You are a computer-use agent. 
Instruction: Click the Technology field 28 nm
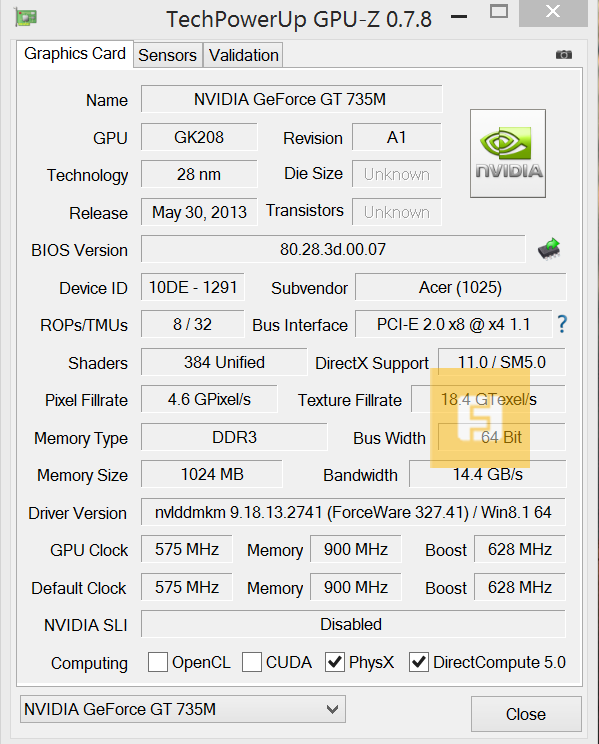199,174
